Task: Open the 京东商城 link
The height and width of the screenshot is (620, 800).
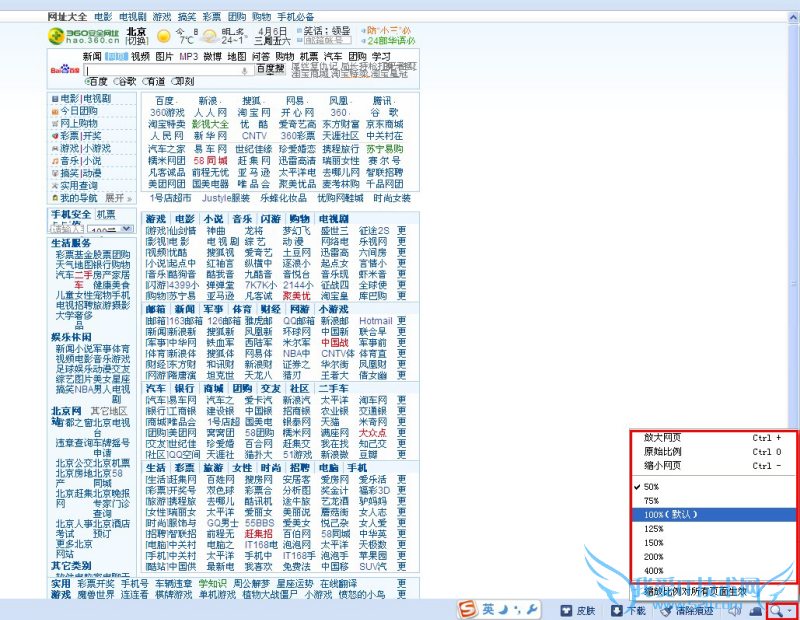Action: (385, 124)
